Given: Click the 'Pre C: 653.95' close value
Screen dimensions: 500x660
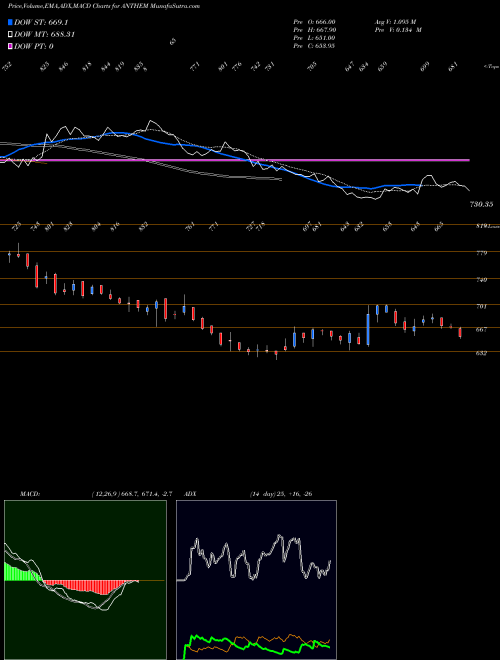Looking at the screenshot, I should coord(314,46).
